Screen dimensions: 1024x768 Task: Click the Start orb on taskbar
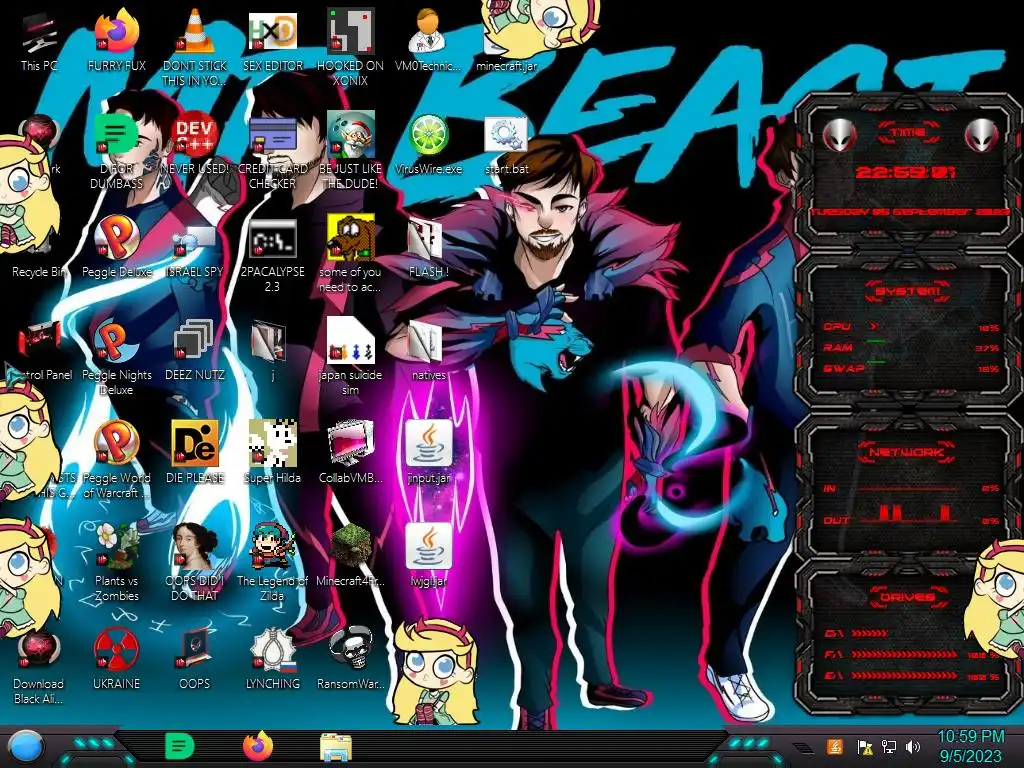(26, 747)
